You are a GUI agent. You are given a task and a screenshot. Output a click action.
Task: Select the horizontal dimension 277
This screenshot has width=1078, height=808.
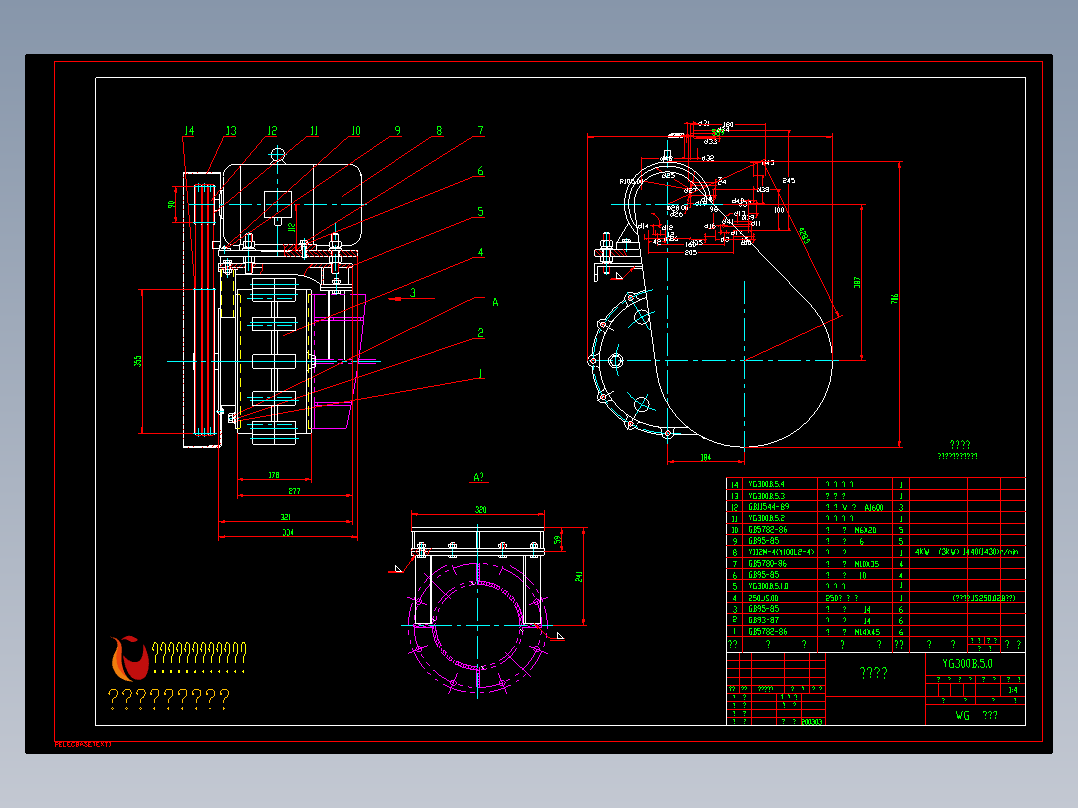tap(294, 491)
